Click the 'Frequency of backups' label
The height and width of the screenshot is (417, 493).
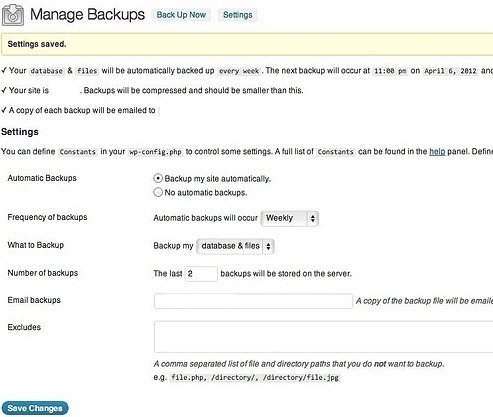(47, 217)
